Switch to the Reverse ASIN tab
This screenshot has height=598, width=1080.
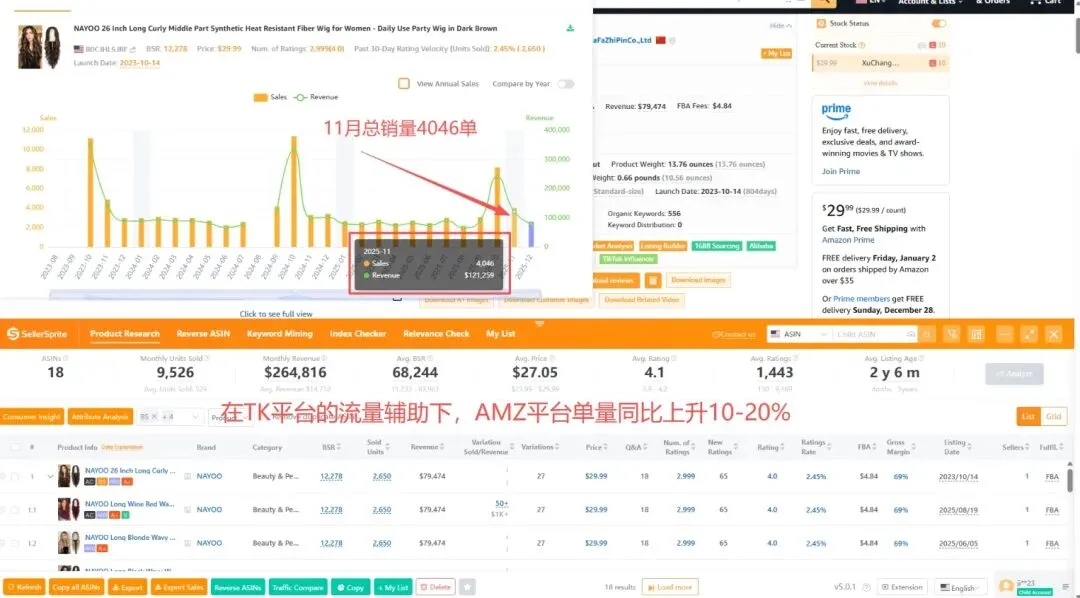point(203,334)
